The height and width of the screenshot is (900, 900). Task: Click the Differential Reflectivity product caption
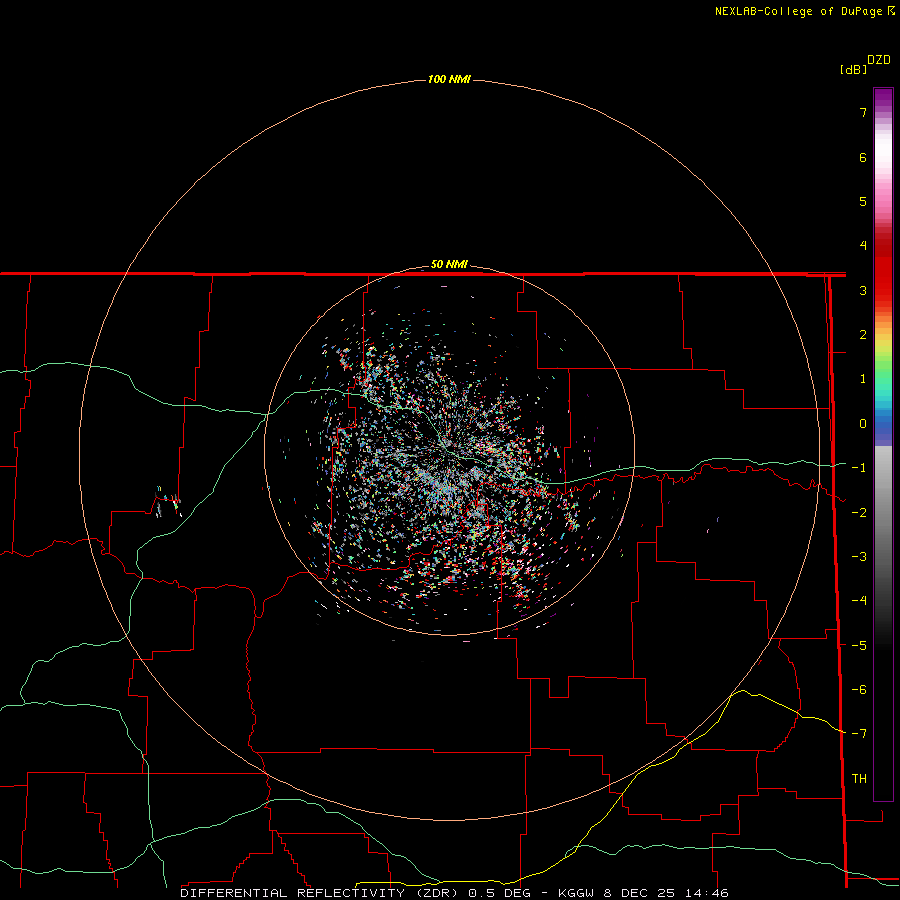pos(454,893)
